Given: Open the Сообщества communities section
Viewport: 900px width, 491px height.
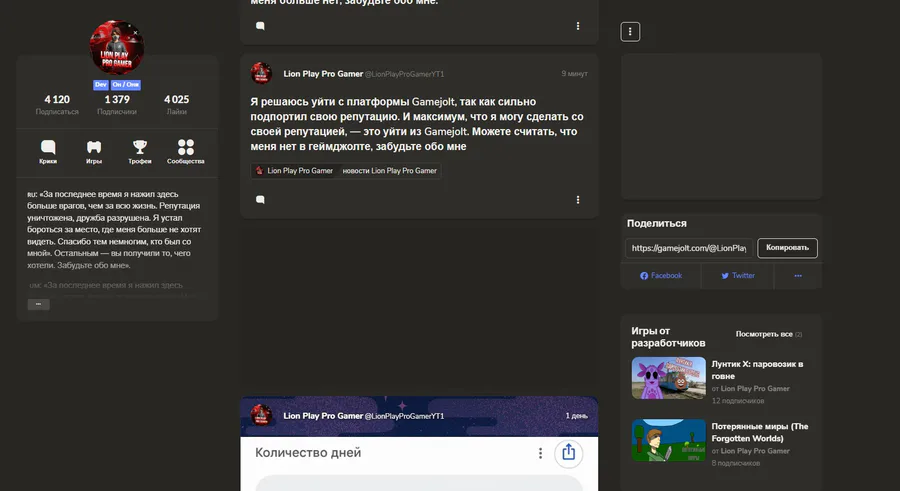Looking at the screenshot, I should click(185, 152).
